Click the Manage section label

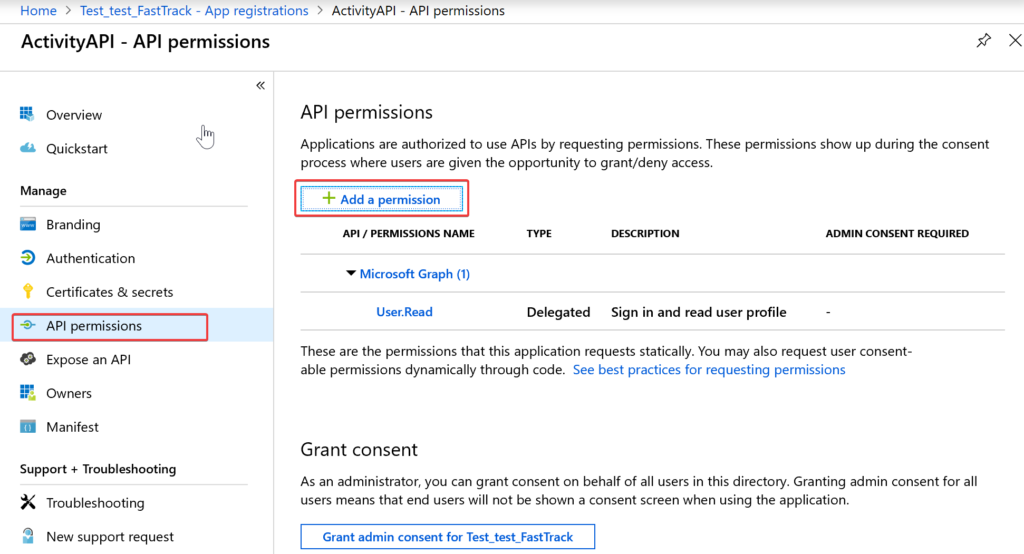[43, 191]
